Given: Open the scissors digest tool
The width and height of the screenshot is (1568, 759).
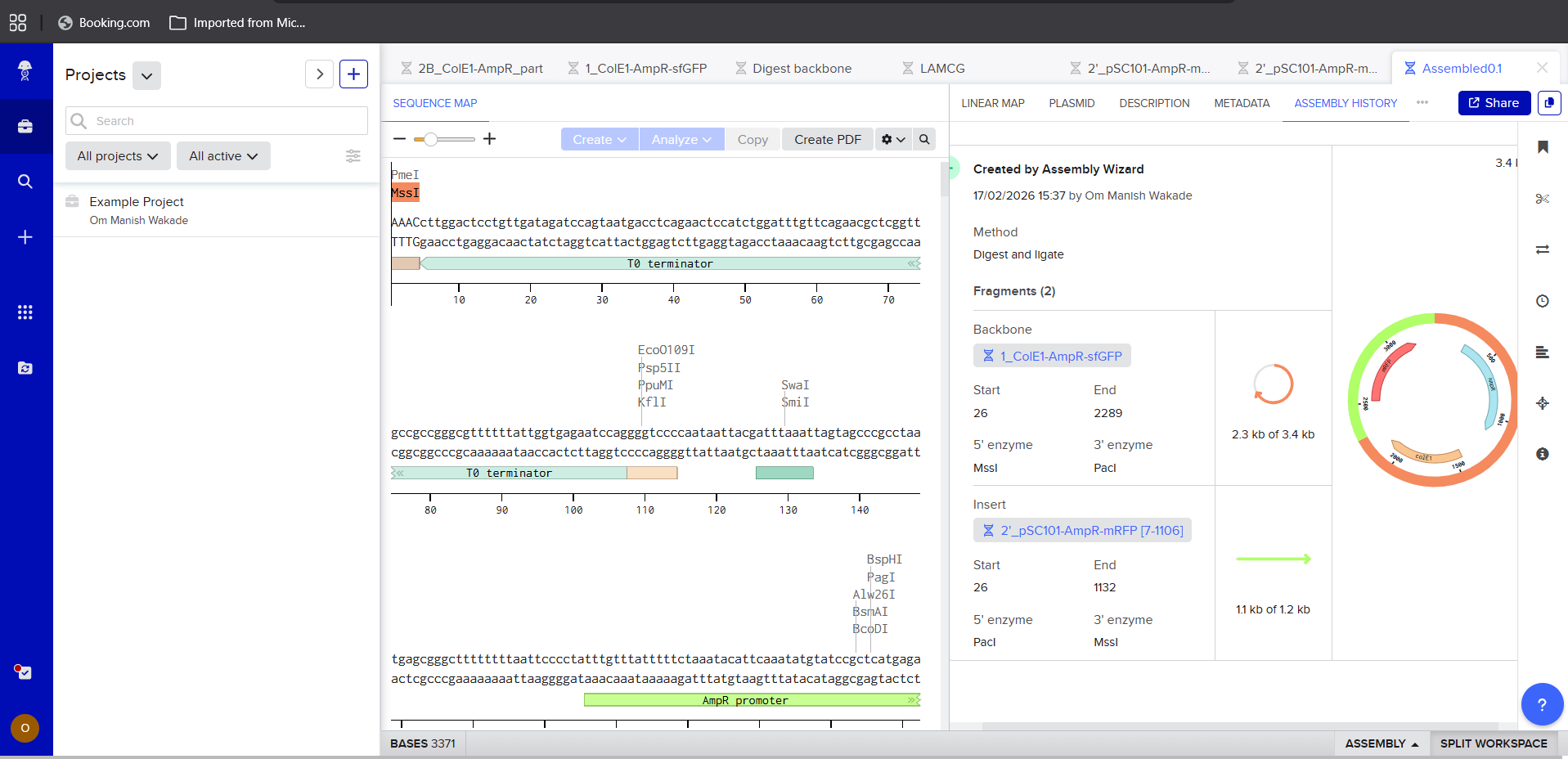Looking at the screenshot, I should (1543, 199).
